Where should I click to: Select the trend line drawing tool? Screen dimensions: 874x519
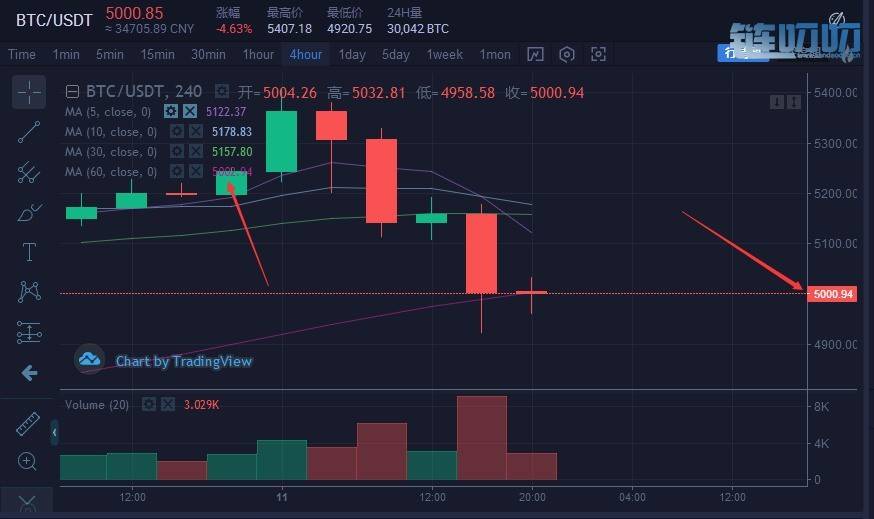(29, 132)
